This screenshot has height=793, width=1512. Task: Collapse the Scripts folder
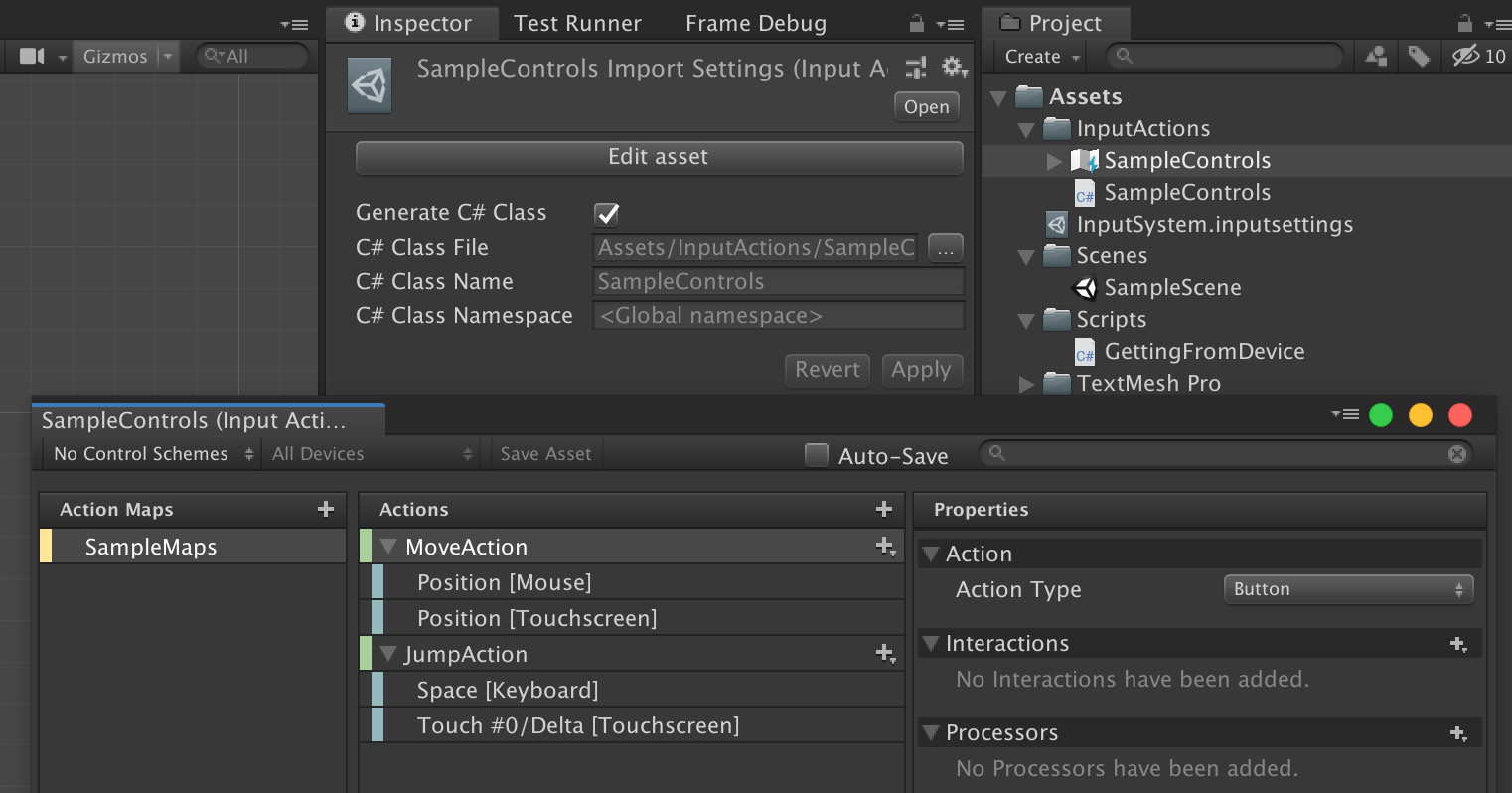[1027, 320]
